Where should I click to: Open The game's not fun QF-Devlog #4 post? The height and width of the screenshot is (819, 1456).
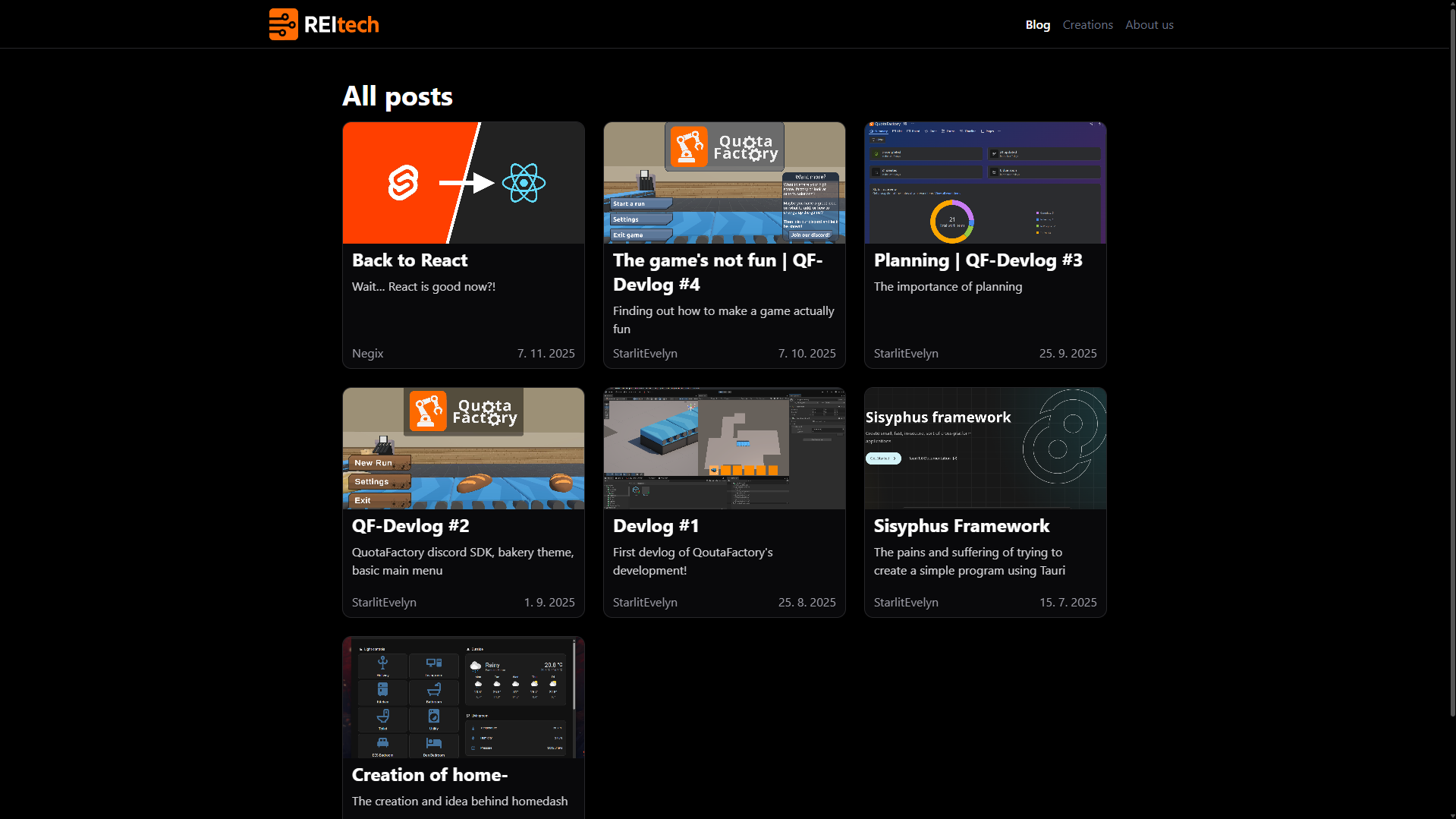[717, 272]
